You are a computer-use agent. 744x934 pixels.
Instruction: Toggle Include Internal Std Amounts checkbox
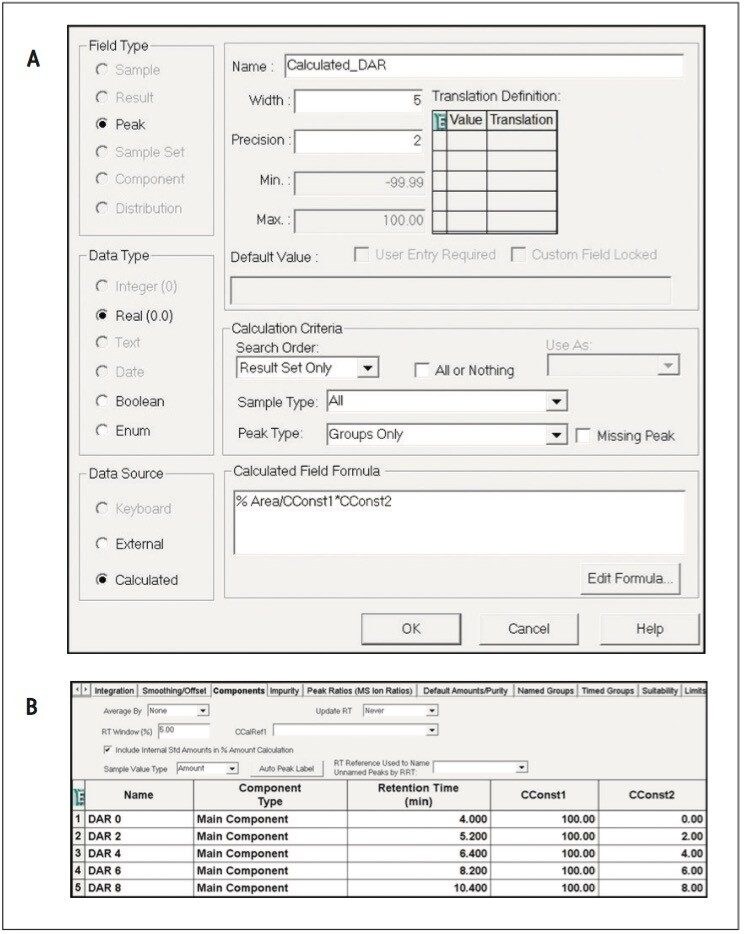point(107,749)
